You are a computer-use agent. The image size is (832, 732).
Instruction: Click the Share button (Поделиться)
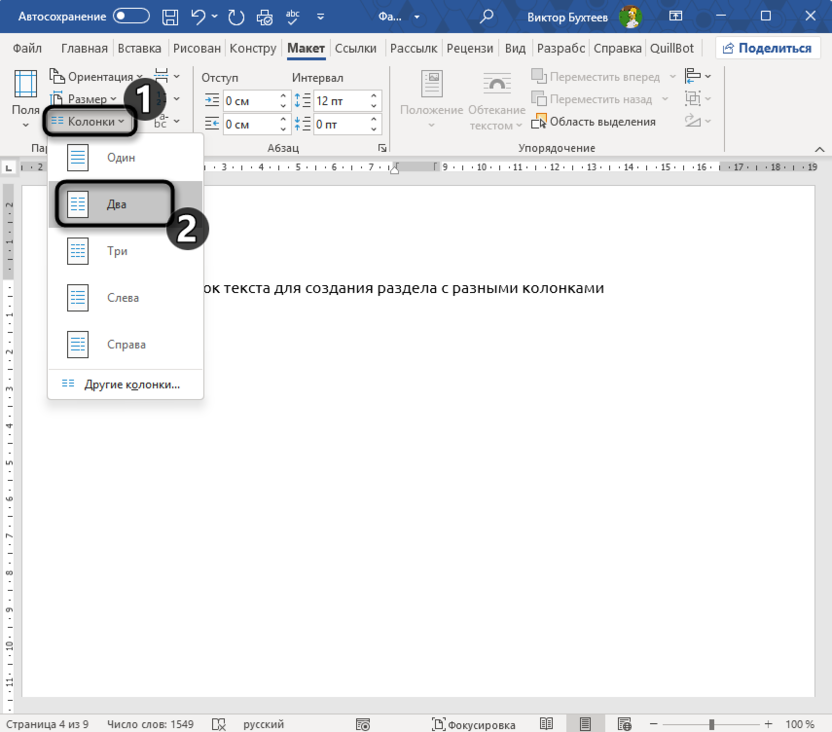coord(765,48)
